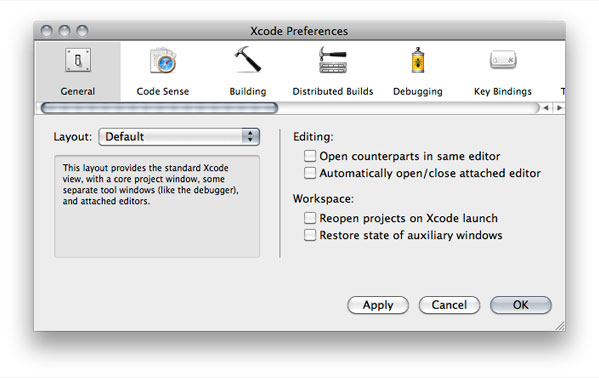Viewport: 599px width, 378px height.
Task: Confirm with the OK button
Action: tap(521, 305)
